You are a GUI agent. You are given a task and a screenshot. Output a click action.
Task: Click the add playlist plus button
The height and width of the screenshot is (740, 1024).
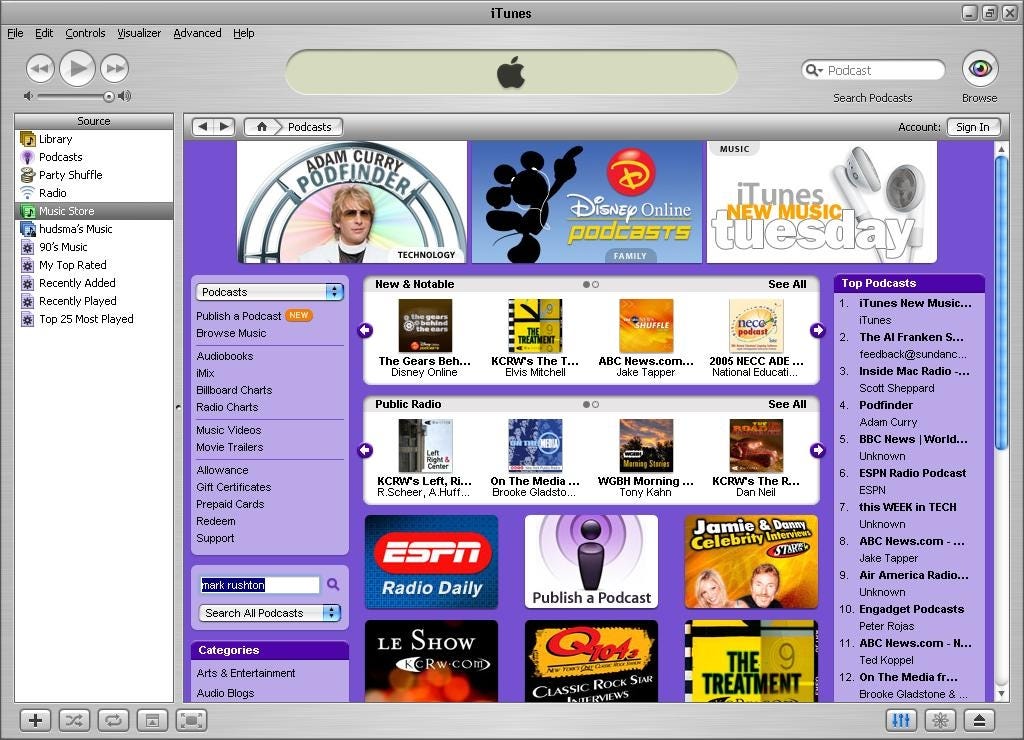point(35,720)
